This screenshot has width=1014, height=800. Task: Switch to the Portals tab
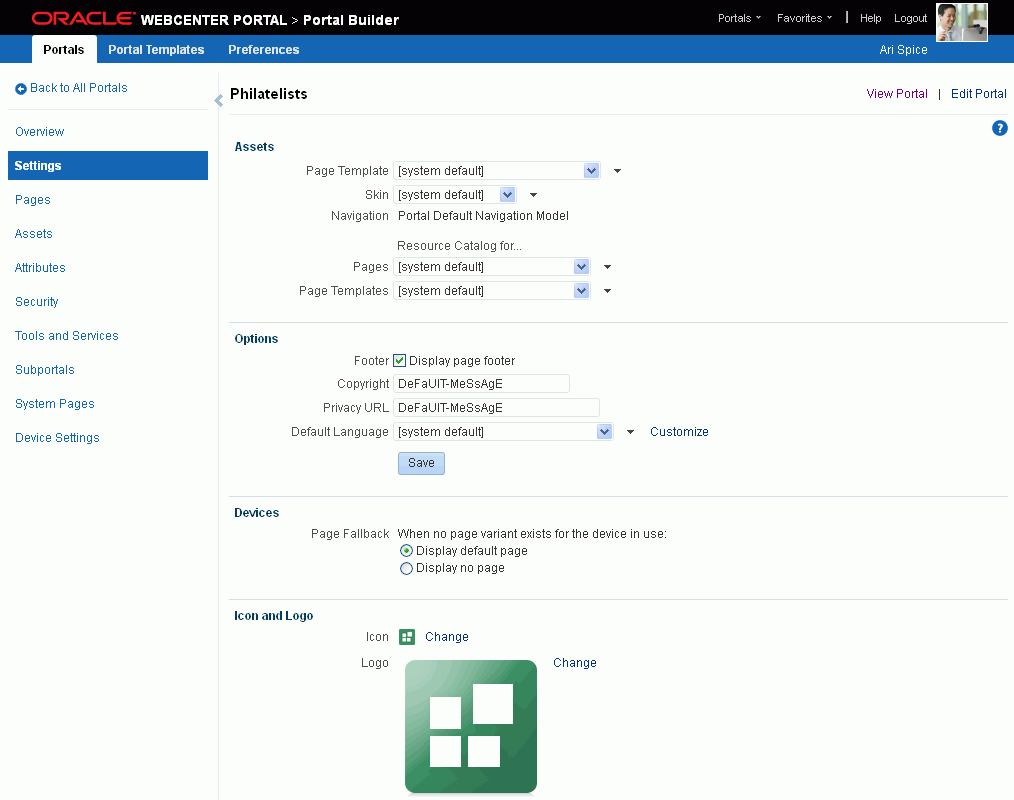tap(64, 49)
